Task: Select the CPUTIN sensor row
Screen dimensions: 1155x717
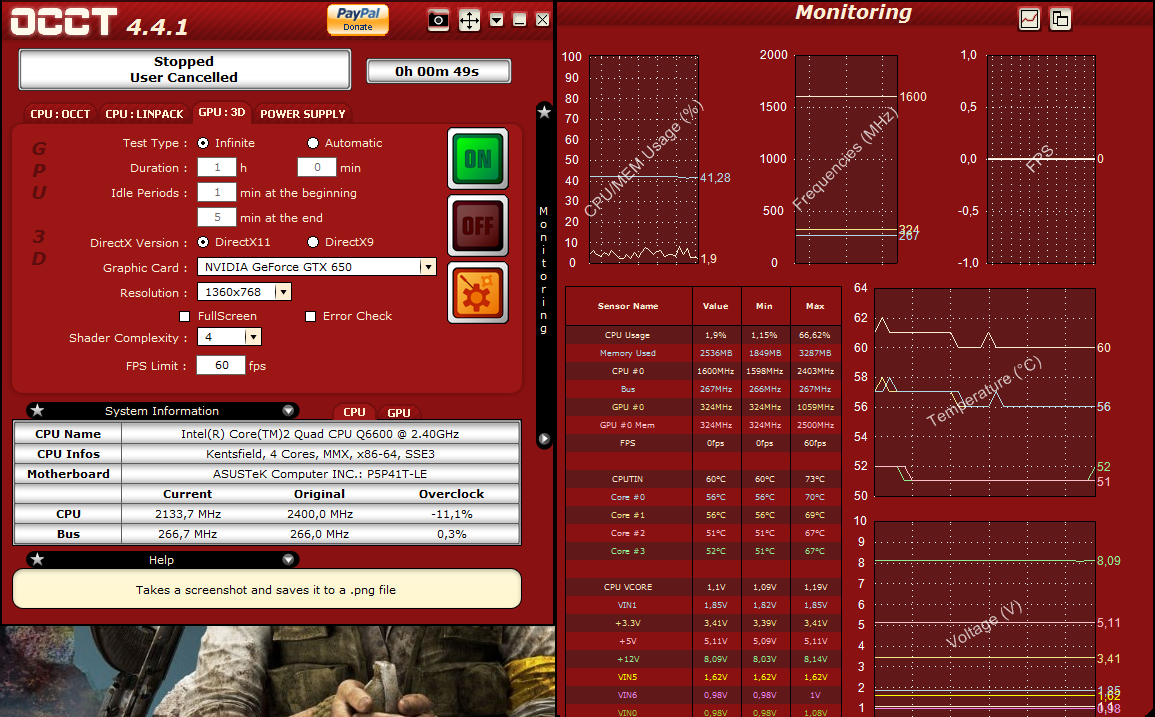Action: (703, 479)
